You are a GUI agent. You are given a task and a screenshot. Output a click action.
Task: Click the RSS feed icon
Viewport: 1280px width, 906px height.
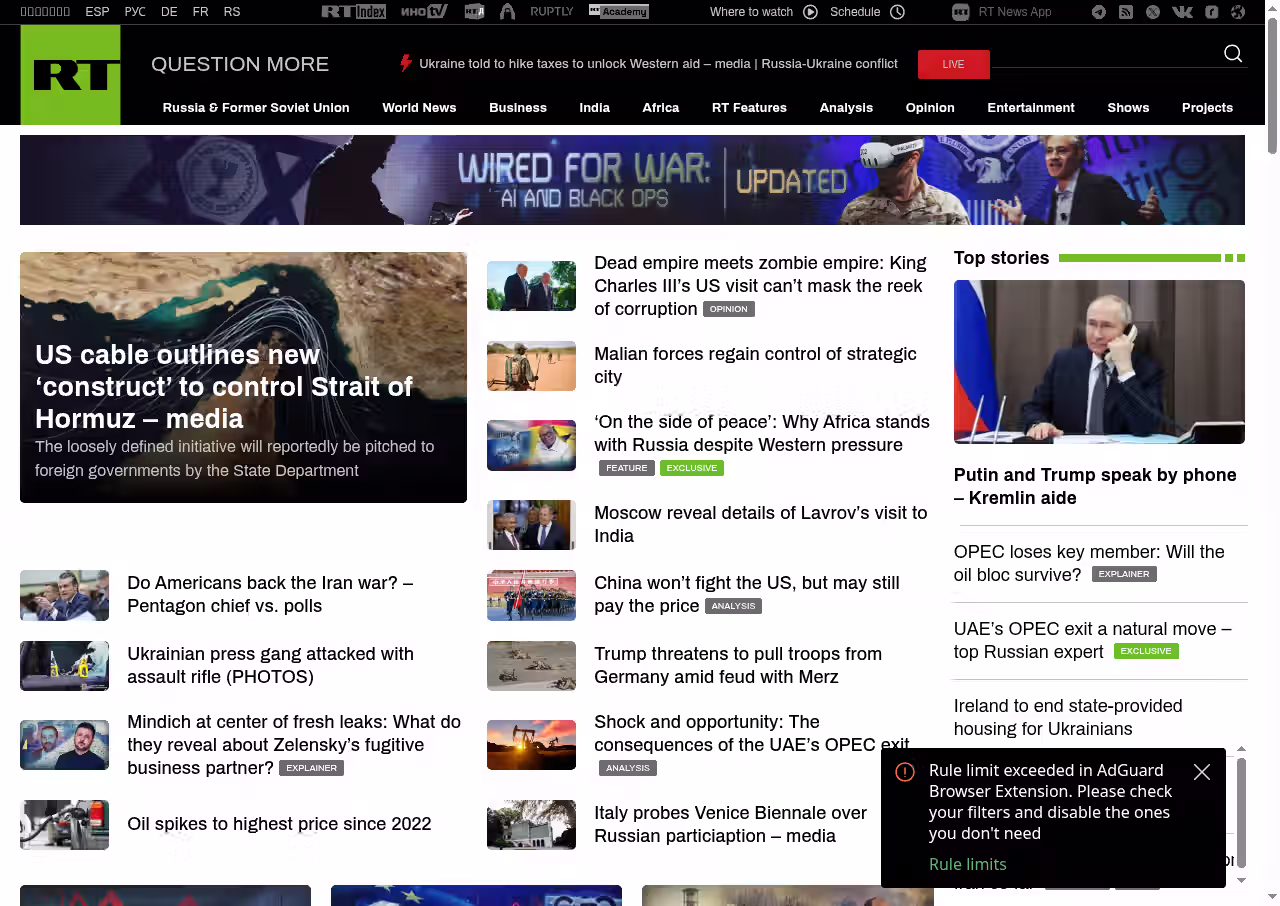coord(1126,12)
